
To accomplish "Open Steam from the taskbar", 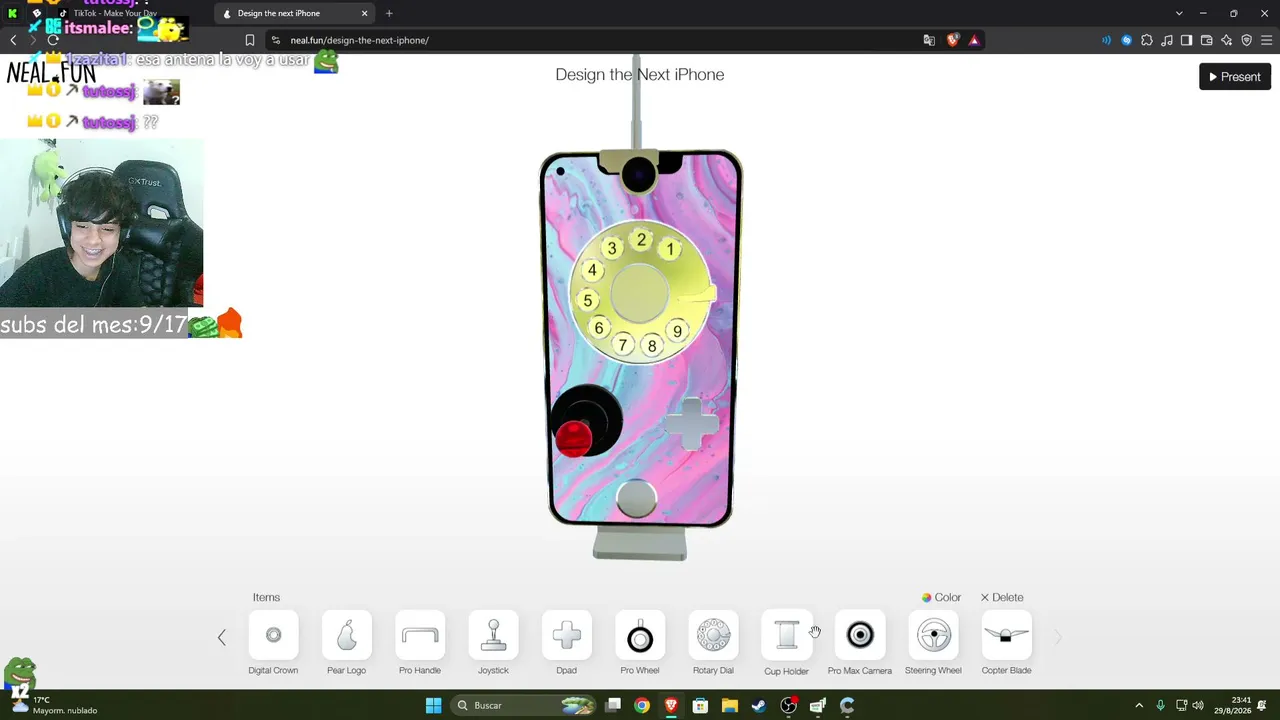I will point(759,706).
